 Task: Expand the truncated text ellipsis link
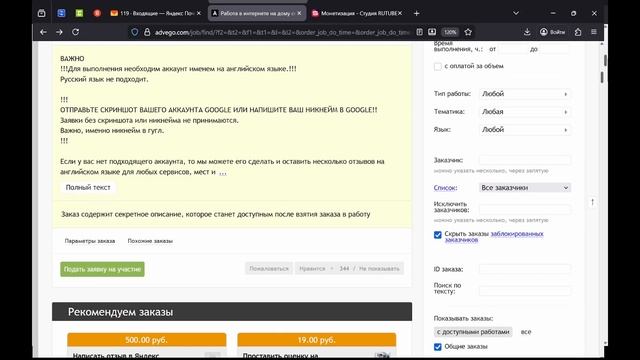222,173
